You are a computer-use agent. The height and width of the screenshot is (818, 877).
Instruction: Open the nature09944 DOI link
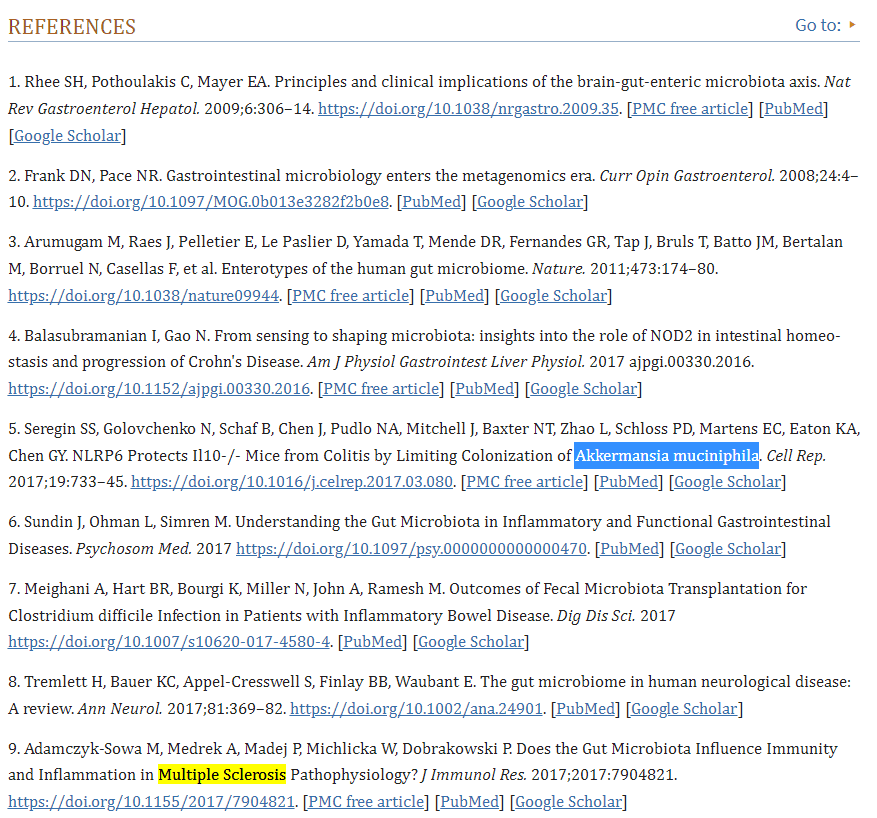coord(143,296)
